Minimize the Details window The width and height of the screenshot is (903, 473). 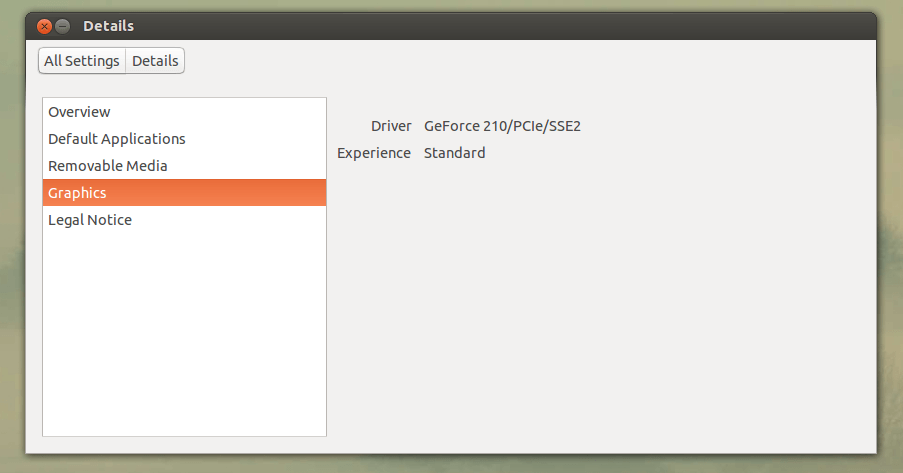62,26
